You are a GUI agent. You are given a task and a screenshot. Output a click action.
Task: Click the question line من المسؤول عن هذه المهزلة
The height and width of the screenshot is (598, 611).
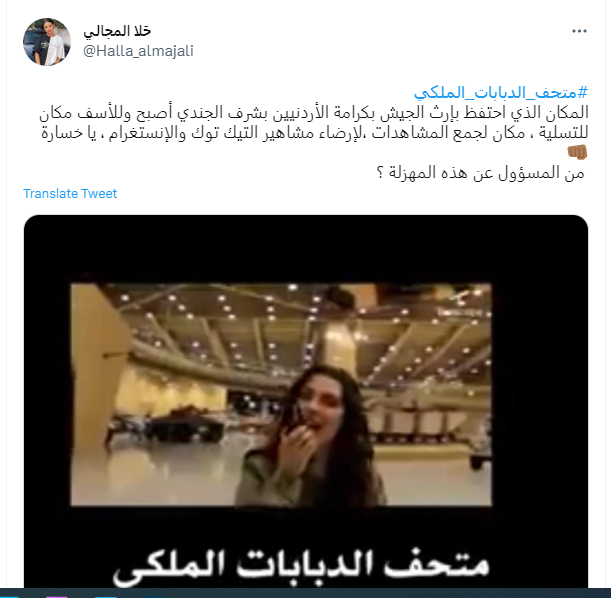pyautogui.click(x=480, y=172)
